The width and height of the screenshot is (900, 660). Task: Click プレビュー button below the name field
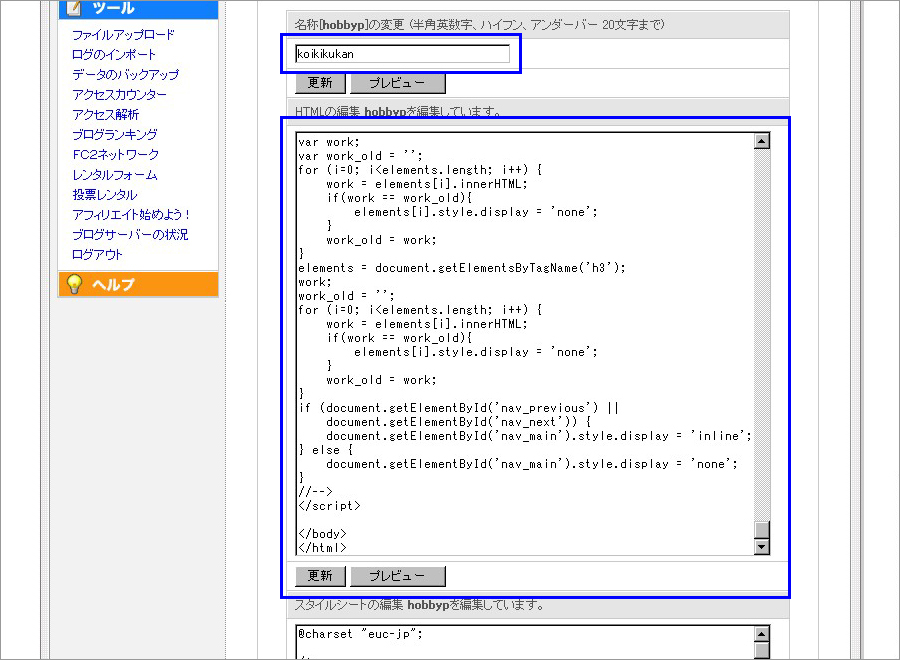coord(398,83)
